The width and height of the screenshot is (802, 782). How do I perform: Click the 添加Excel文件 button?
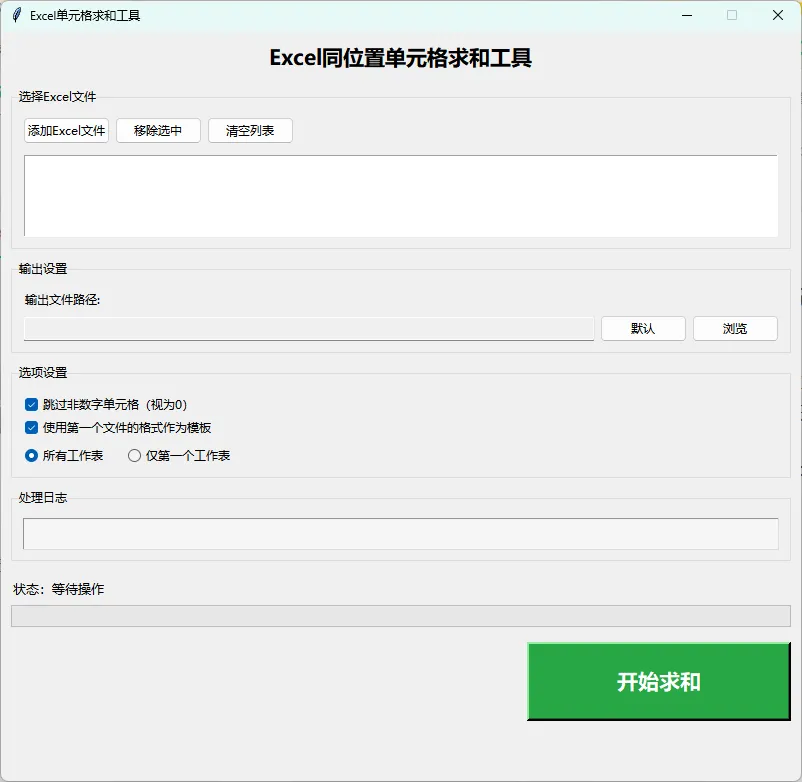pos(66,131)
